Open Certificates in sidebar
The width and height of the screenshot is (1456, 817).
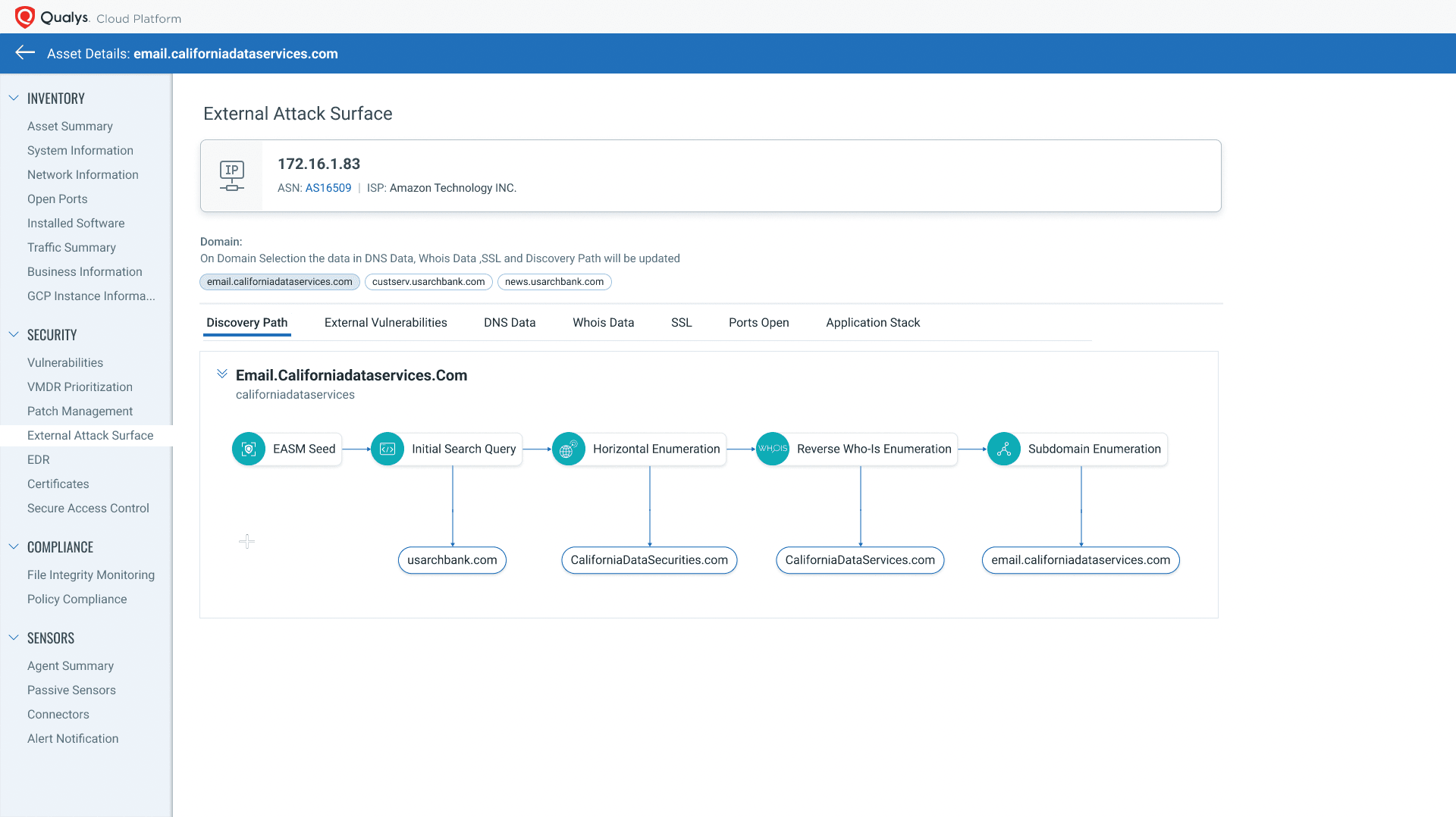[58, 484]
